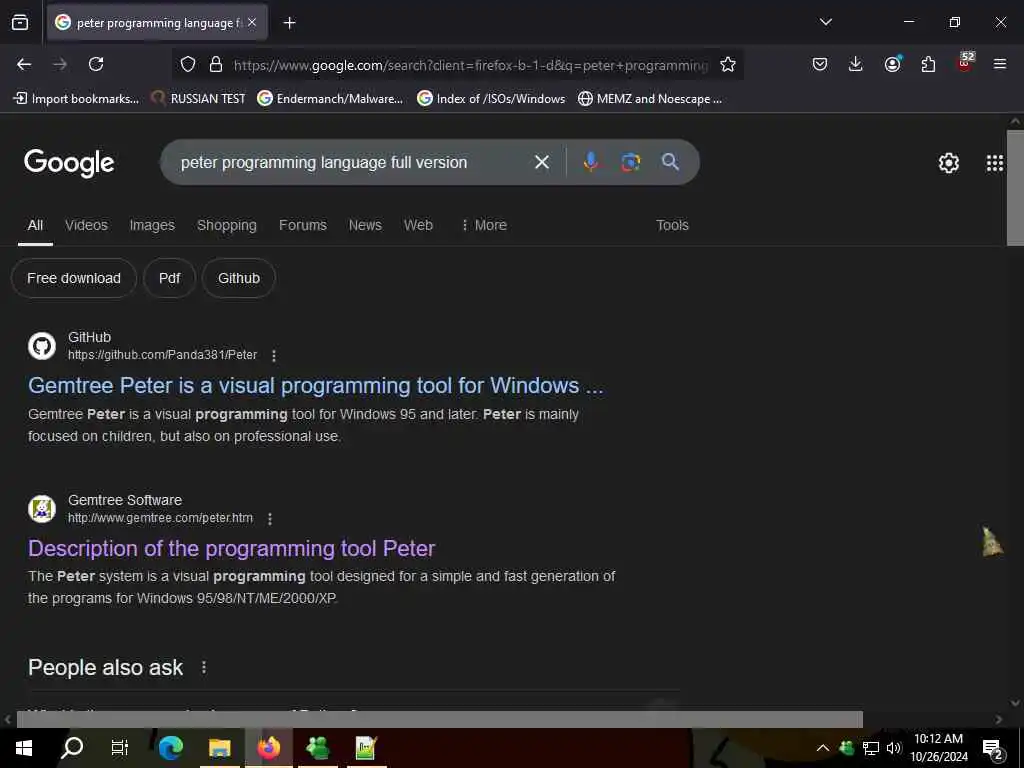Open Google quick settings gear
Screen dimensions: 1024x768
click(x=948, y=163)
